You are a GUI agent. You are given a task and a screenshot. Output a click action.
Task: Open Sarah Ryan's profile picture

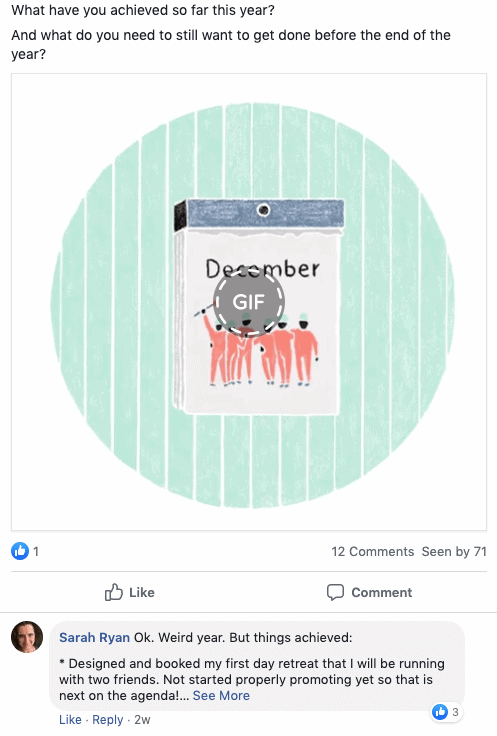click(x=27, y=637)
